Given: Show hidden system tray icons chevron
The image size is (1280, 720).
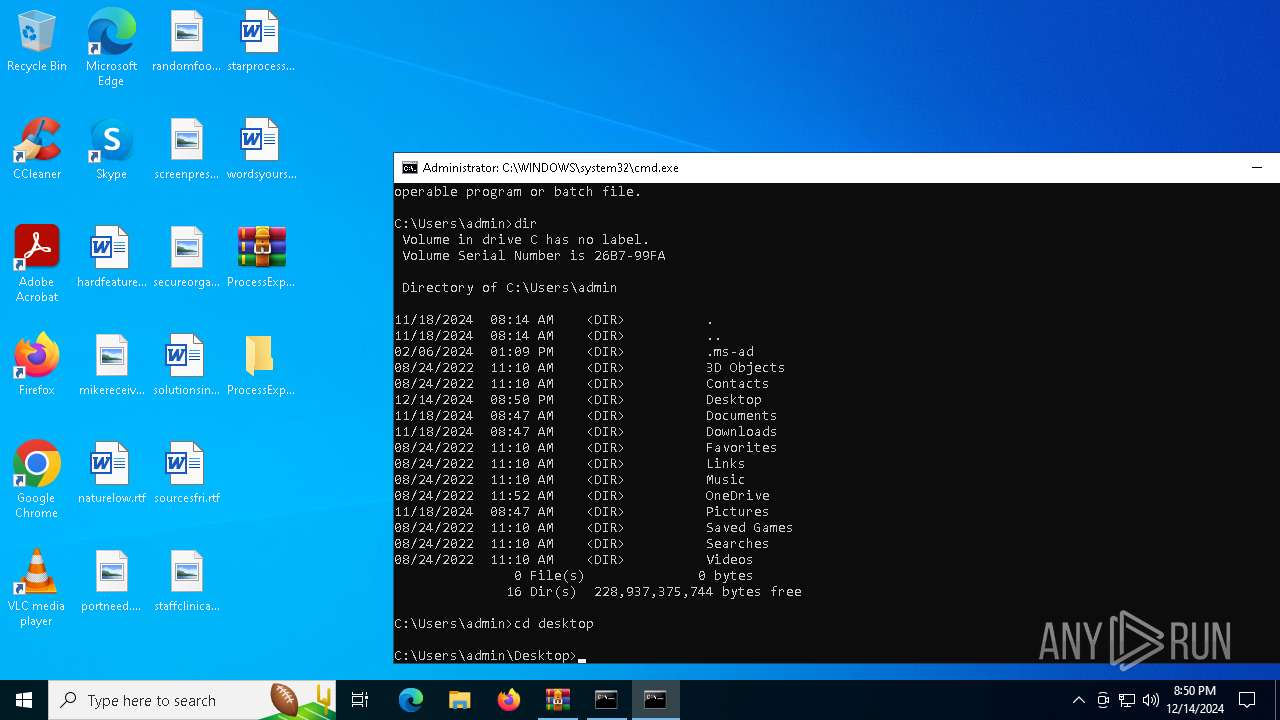Looking at the screenshot, I should pos(1078,700).
